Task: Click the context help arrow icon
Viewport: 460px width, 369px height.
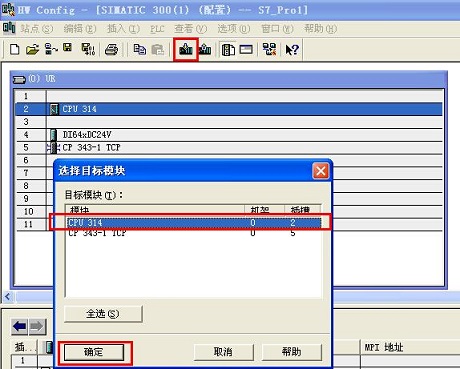Action: pos(292,50)
